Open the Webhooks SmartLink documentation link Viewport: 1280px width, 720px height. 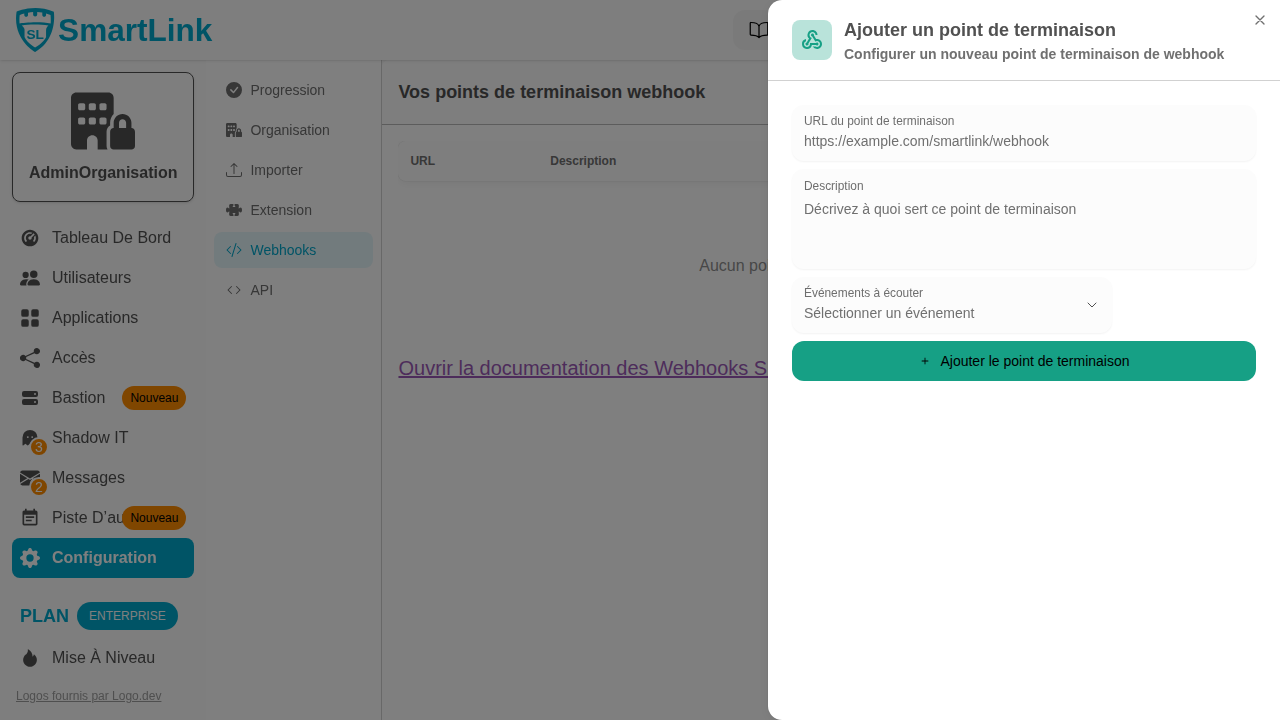click(x=580, y=368)
